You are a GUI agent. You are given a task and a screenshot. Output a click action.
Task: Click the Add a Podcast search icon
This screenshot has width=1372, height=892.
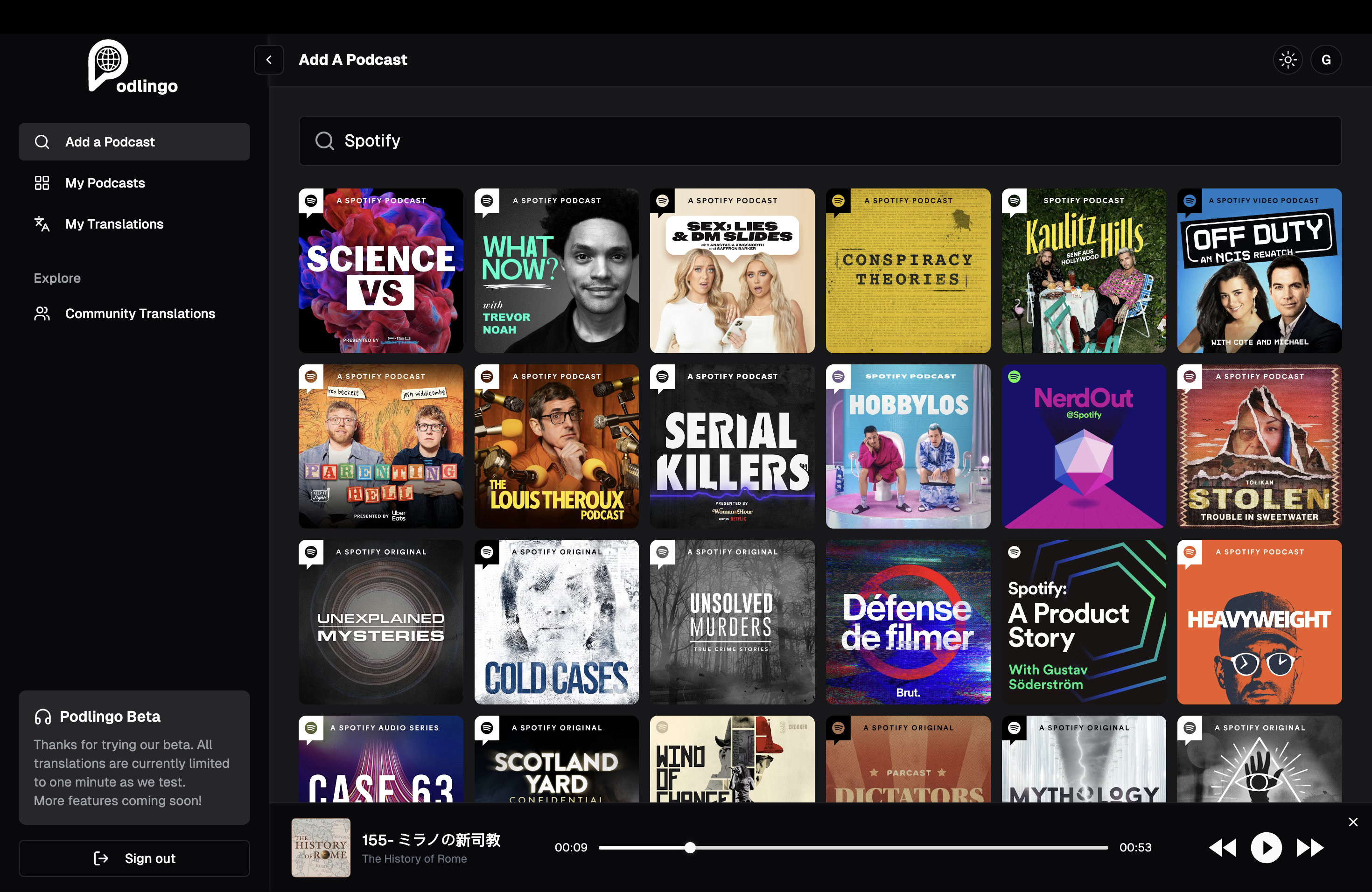click(x=325, y=140)
